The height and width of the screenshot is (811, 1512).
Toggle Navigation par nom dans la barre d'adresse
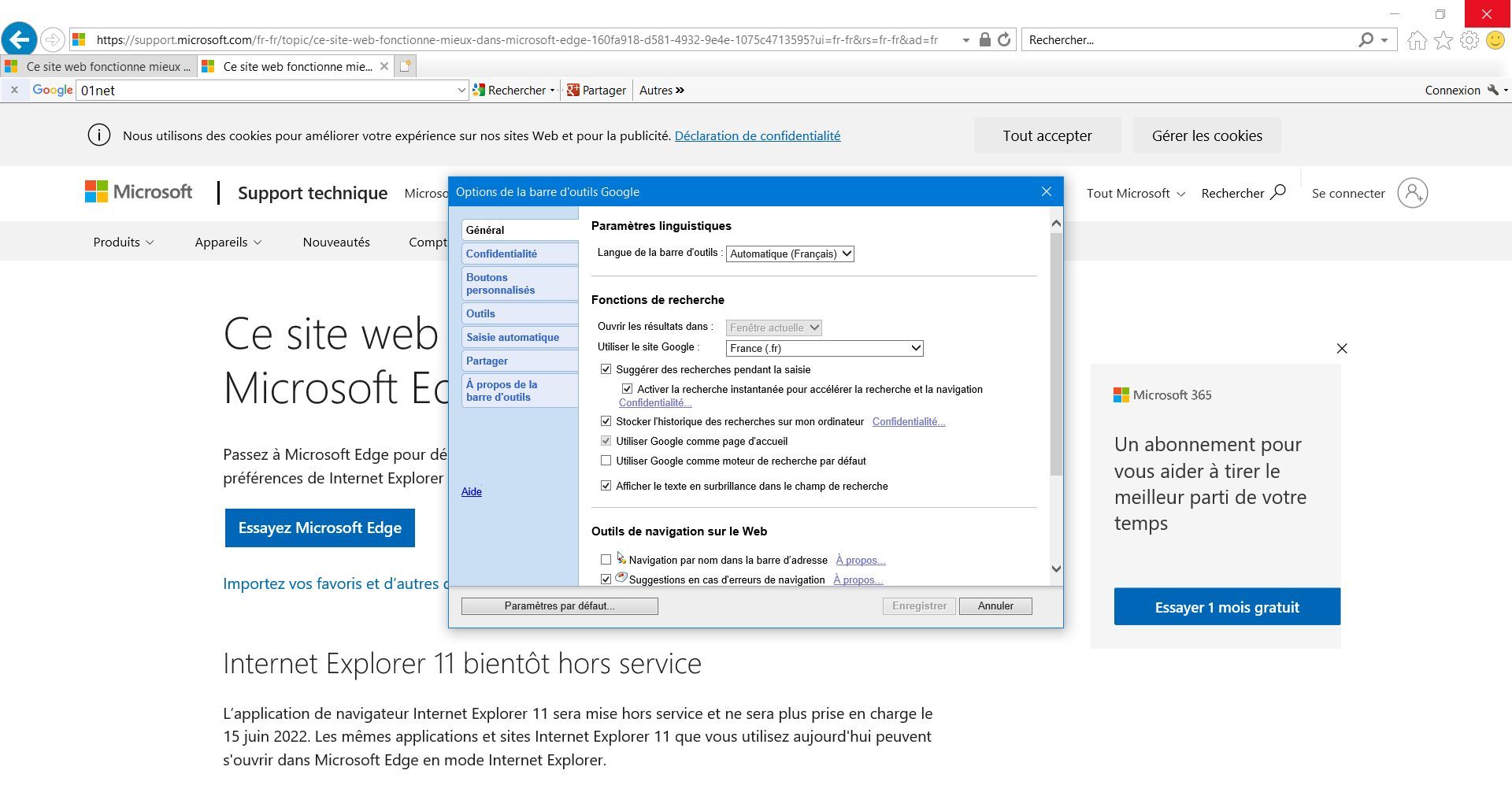pos(606,560)
